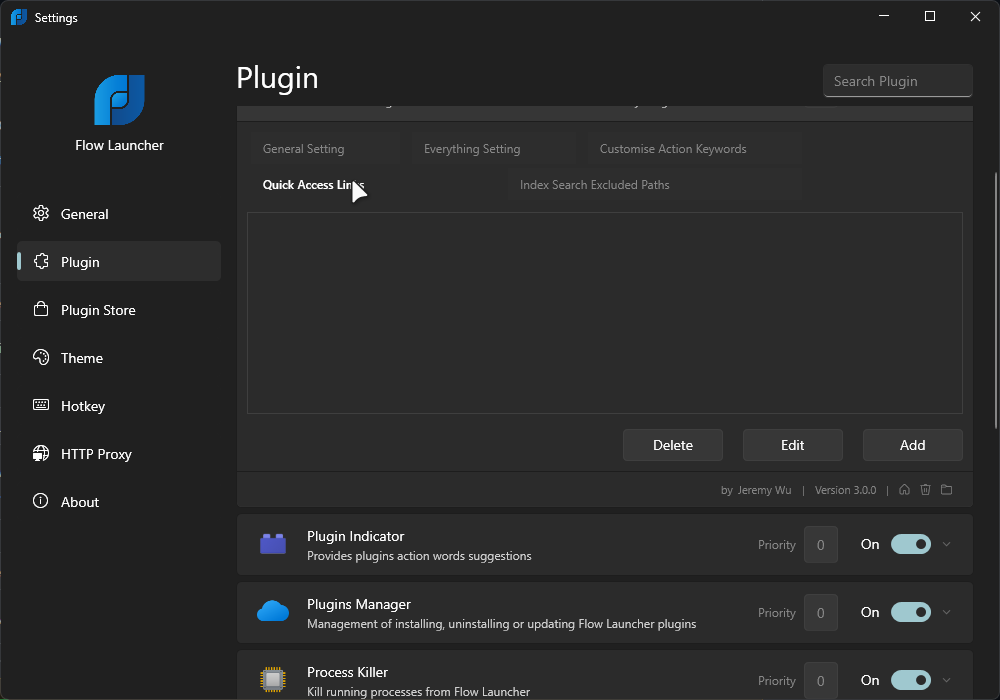Expand Plugin Indicator details chevron
Viewport: 1000px width, 700px height.
click(x=946, y=544)
